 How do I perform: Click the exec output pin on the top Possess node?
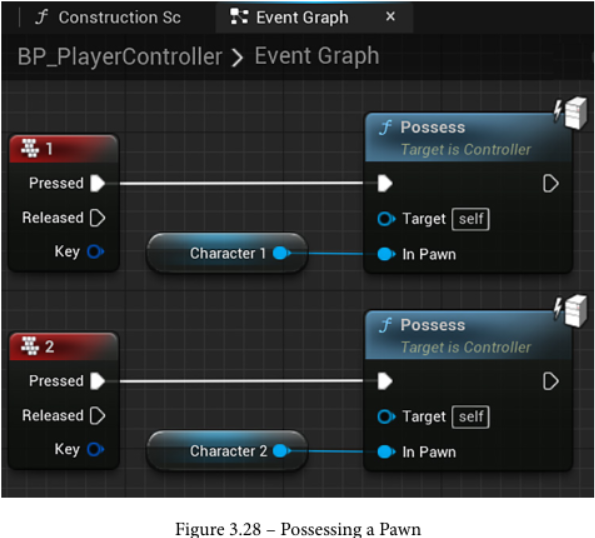(551, 184)
